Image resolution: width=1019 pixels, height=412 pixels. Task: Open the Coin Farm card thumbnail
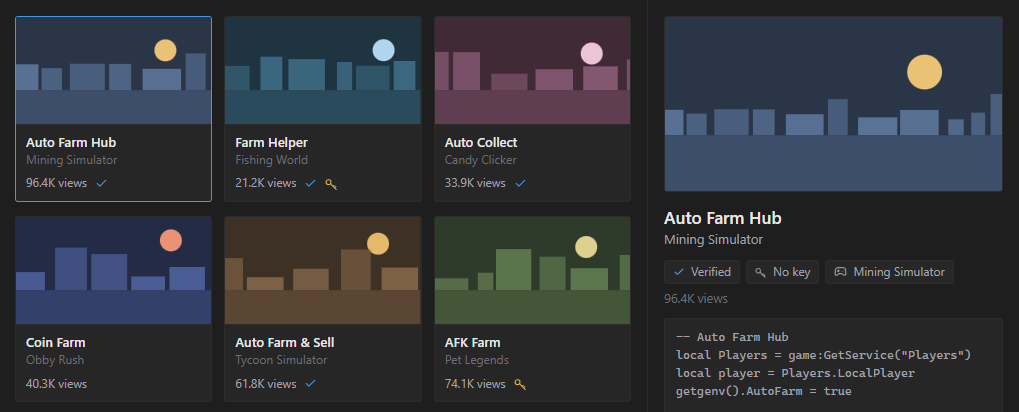coord(114,270)
